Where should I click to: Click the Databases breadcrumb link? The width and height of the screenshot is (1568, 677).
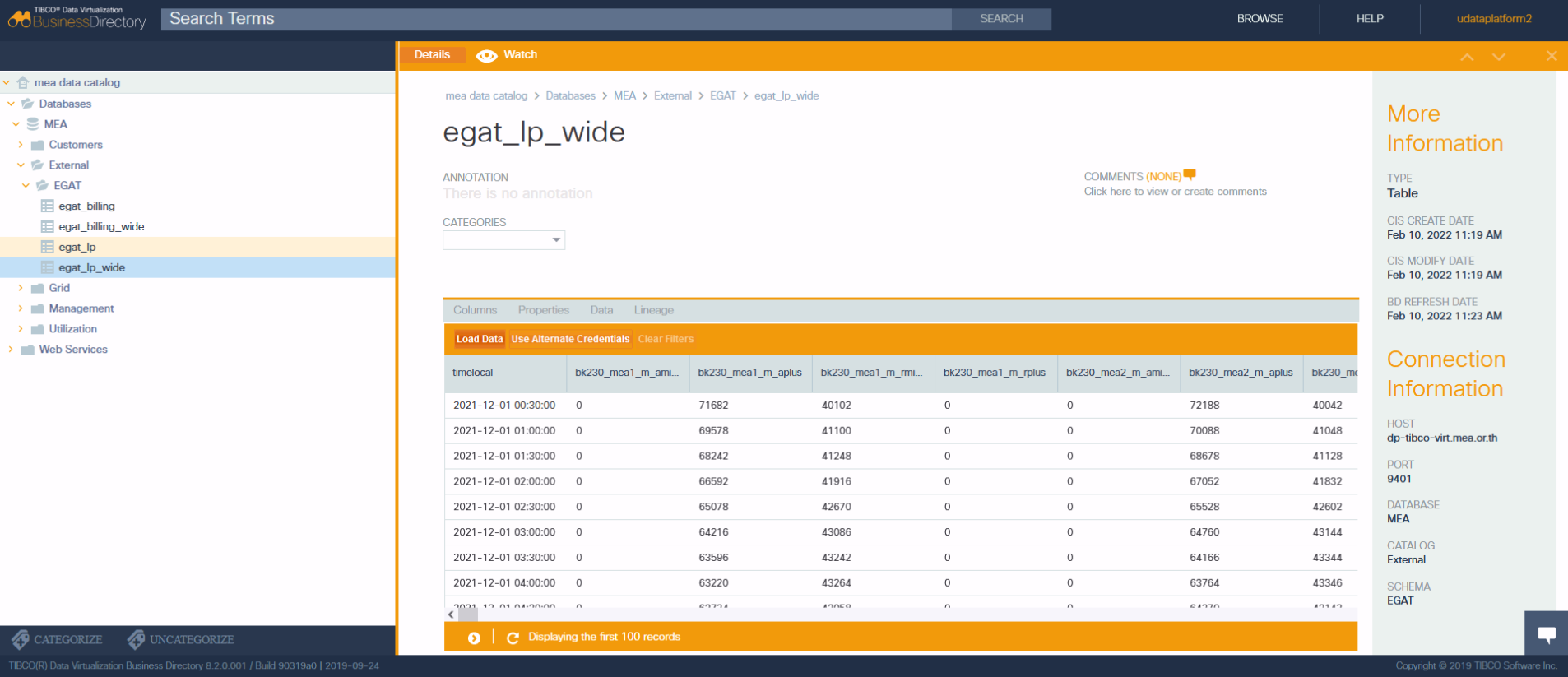tap(570, 95)
